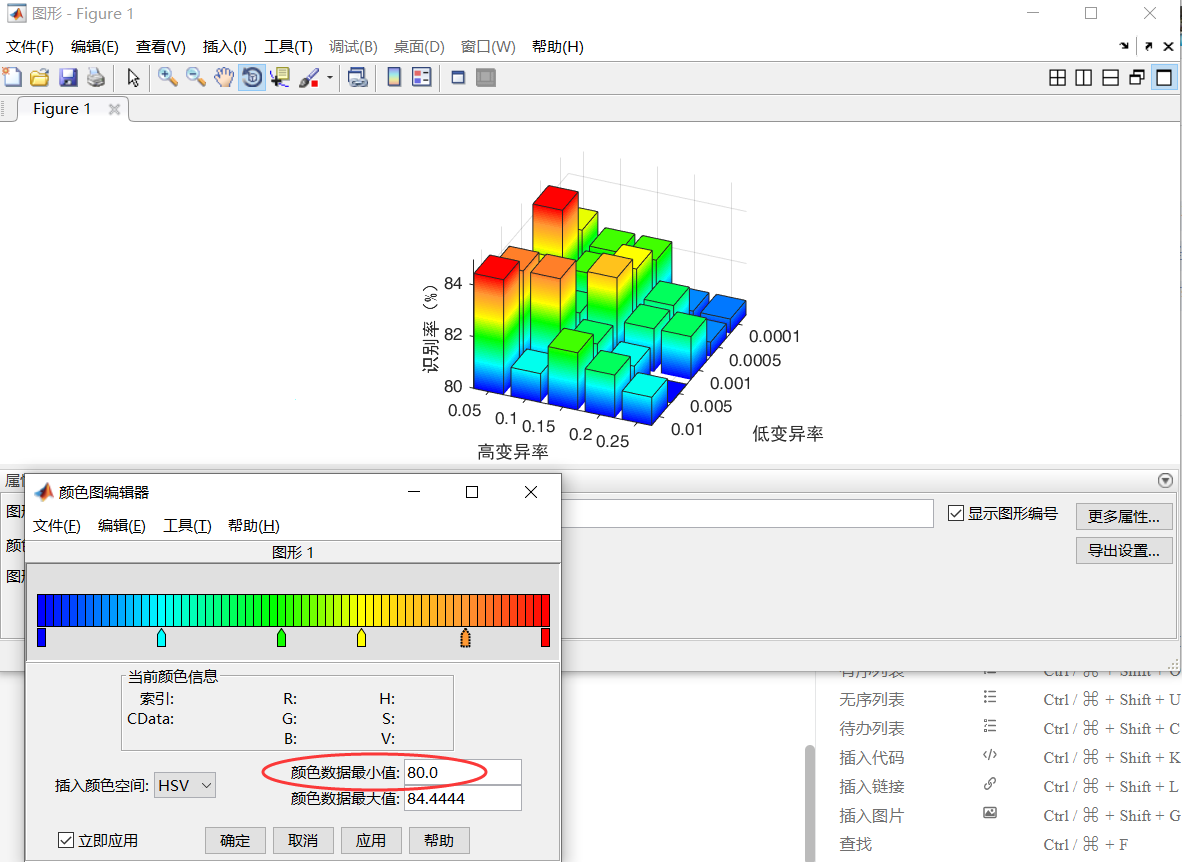The height and width of the screenshot is (862, 1182).
Task: Open the 查看(V) menu
Action: click(x=161, y=47)
